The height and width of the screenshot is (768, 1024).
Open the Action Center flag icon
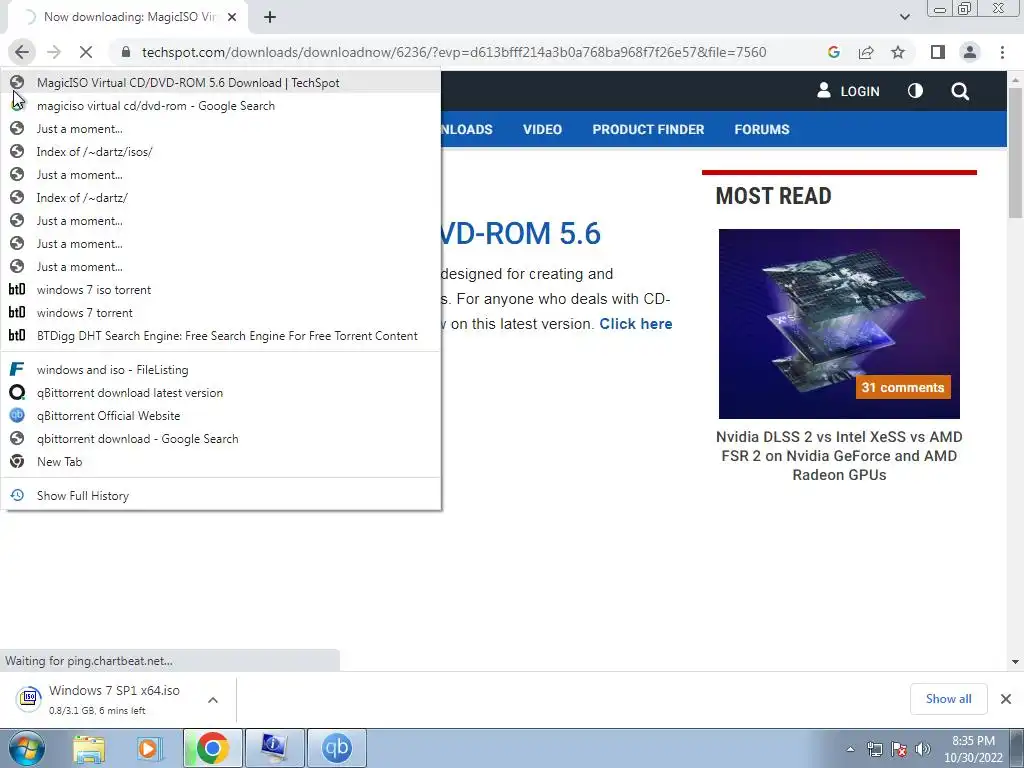(899, 749)
